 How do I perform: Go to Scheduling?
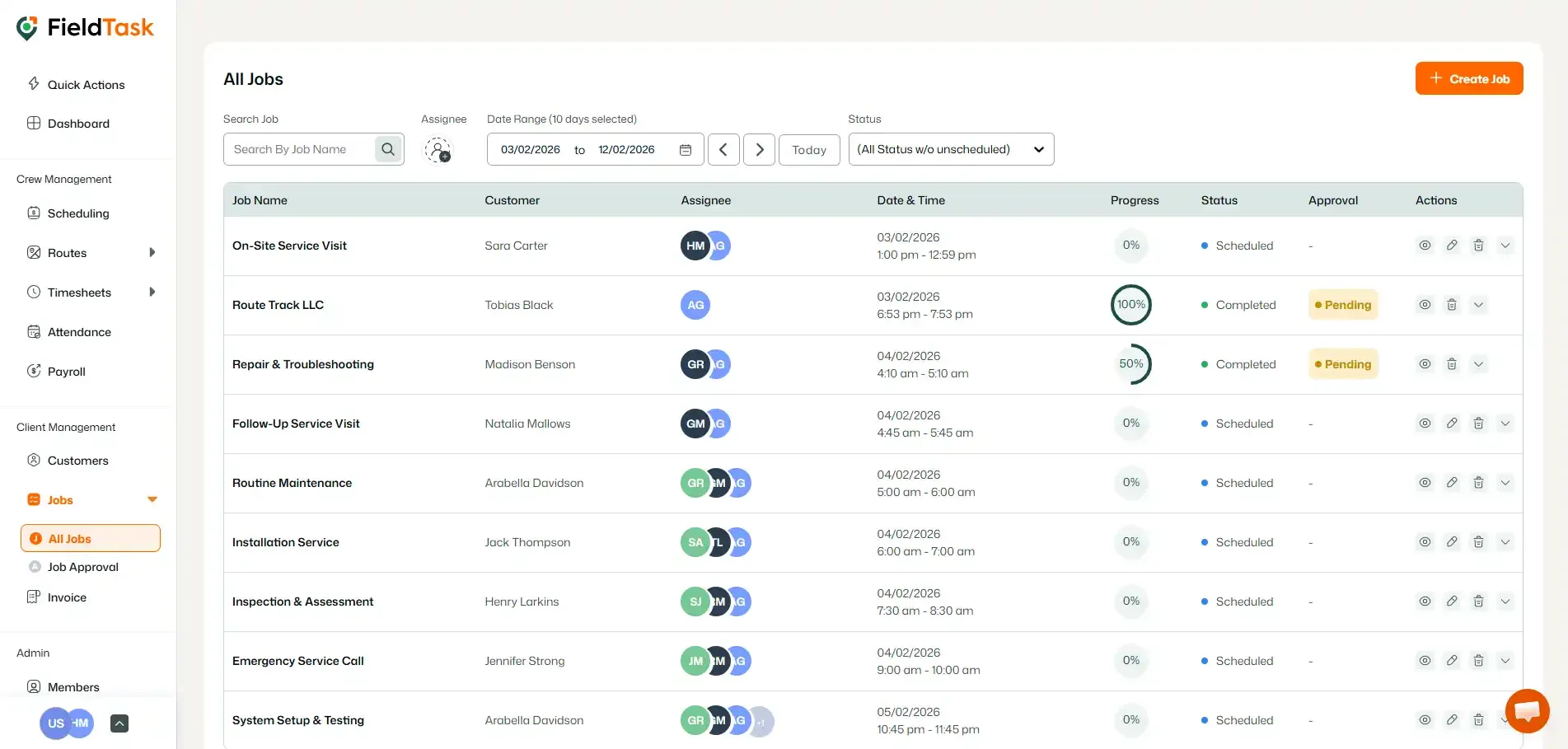[69, 213]
